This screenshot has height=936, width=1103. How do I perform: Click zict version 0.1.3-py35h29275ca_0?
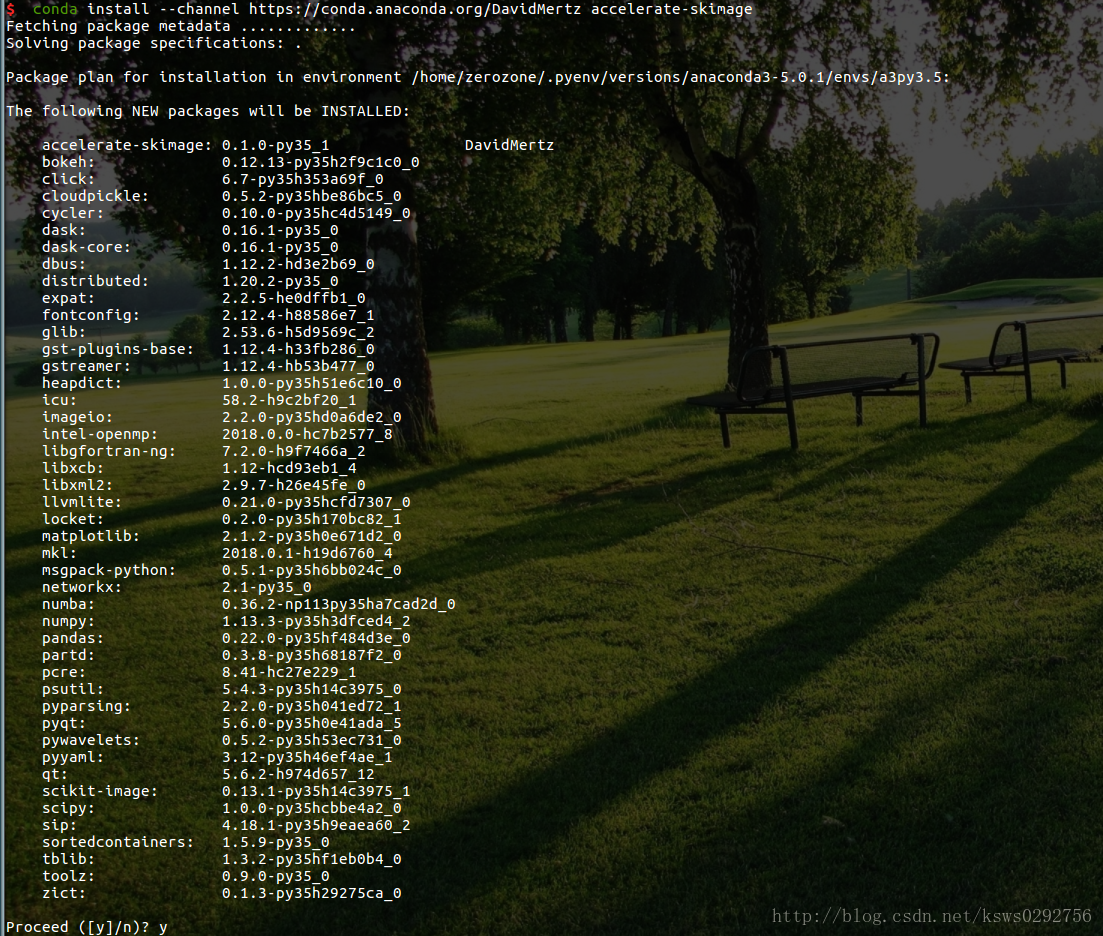[312, 893]
